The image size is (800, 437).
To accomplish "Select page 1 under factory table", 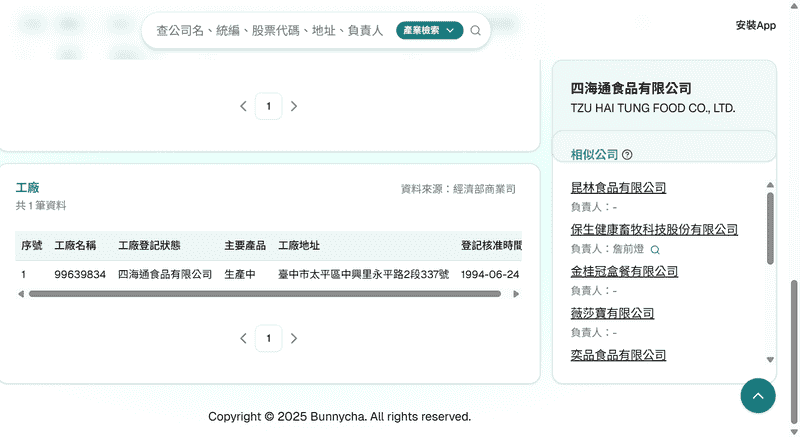I will pos(268,339).
